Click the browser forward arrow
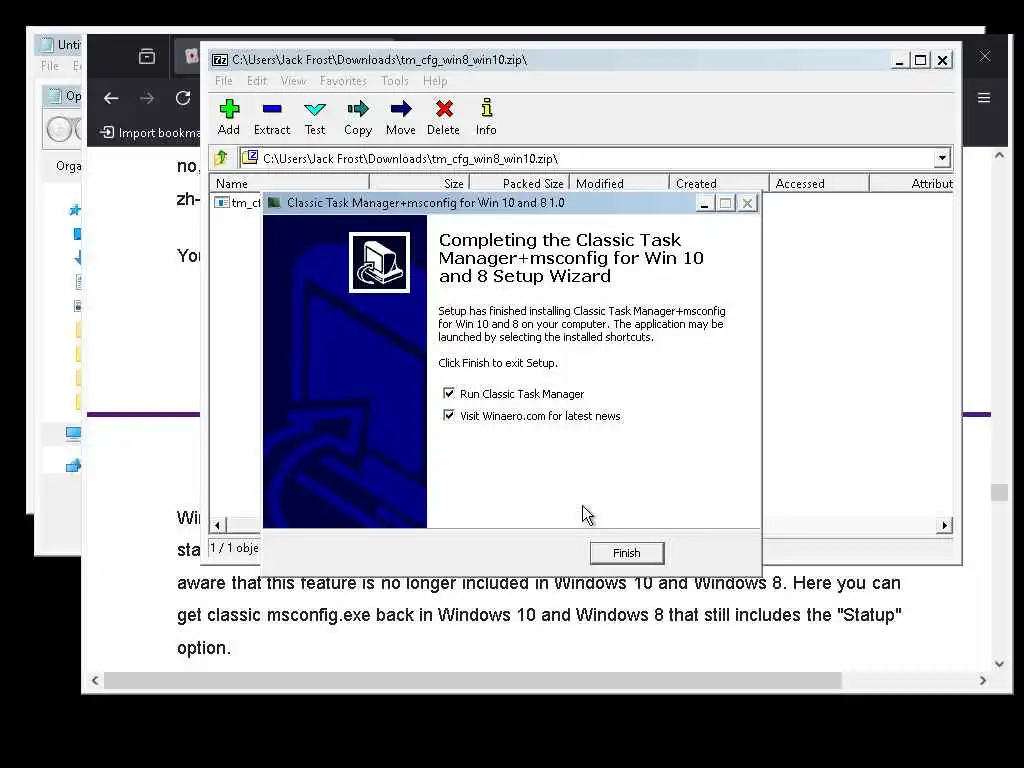Image resolution: width=1024 pixels, height=768 pixels. point(147,99)
